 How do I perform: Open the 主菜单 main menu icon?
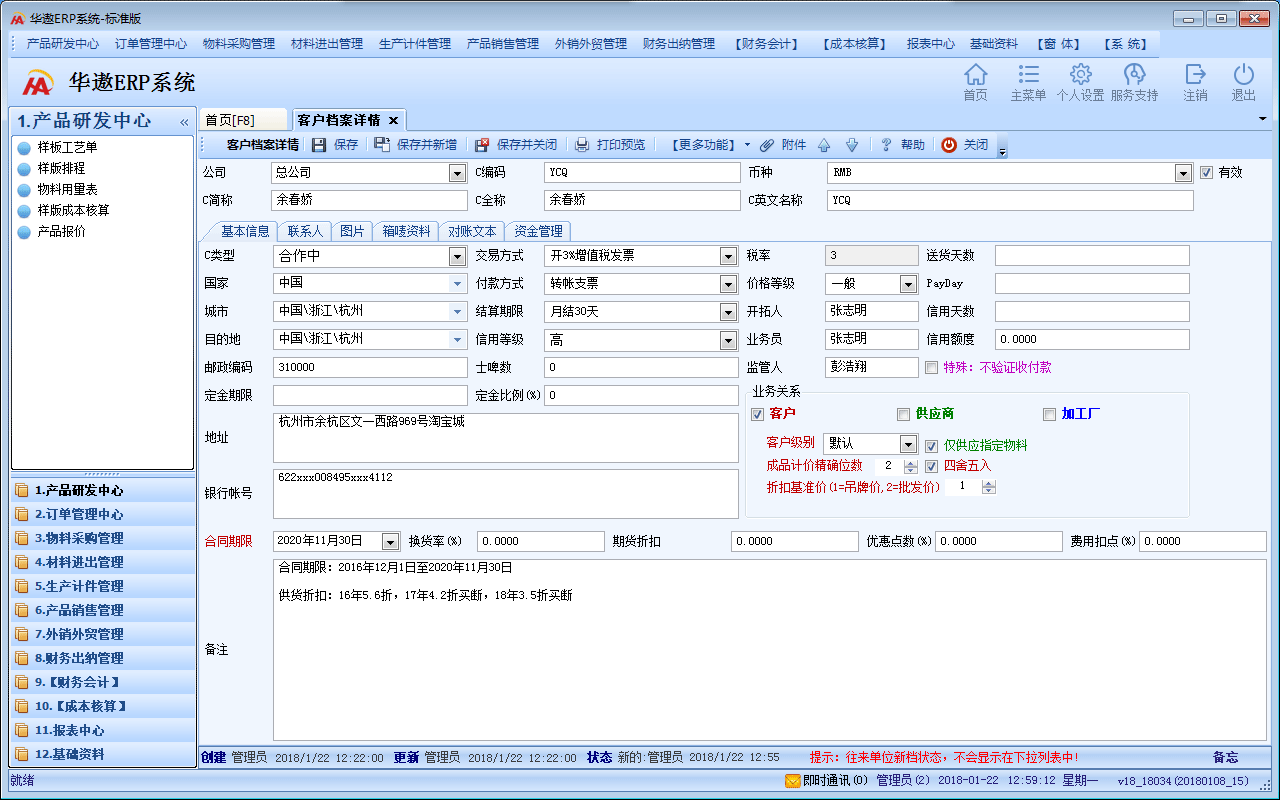[x=1028, y=74]
